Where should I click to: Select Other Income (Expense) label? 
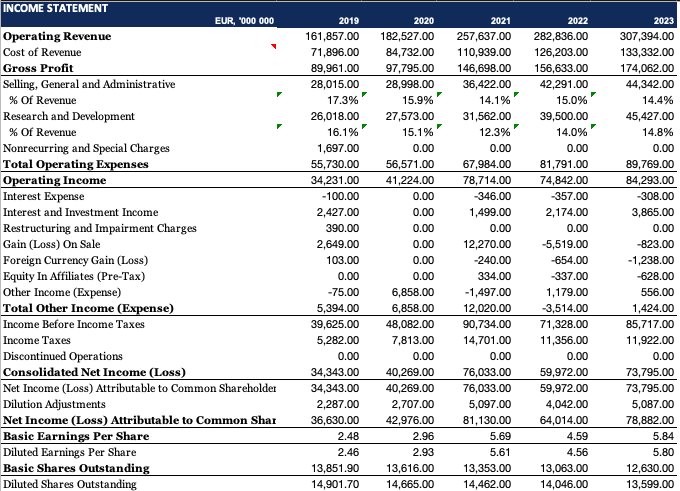click(62, 293)
